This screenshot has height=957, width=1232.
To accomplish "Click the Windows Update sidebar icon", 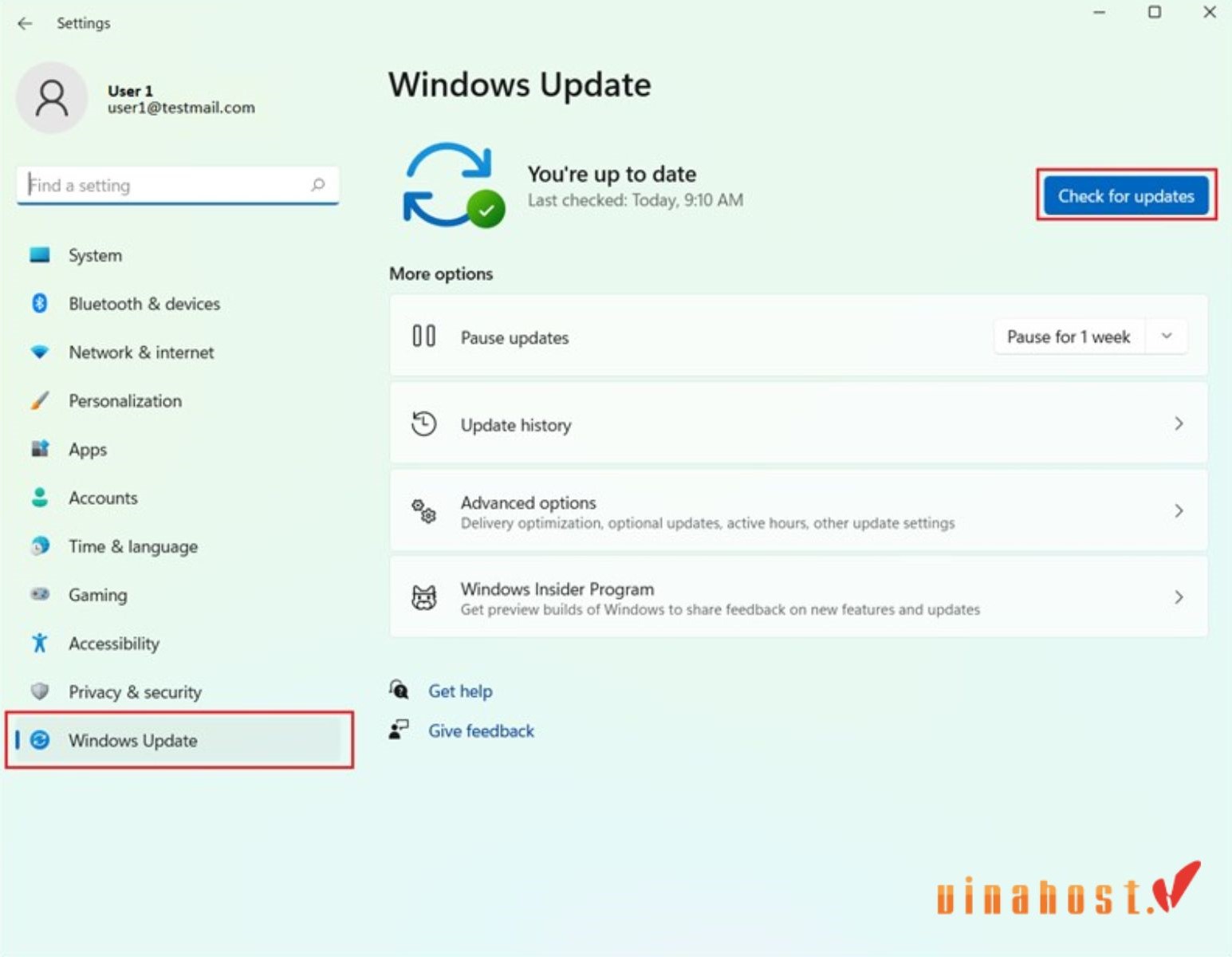I will (x=40, y=740).
